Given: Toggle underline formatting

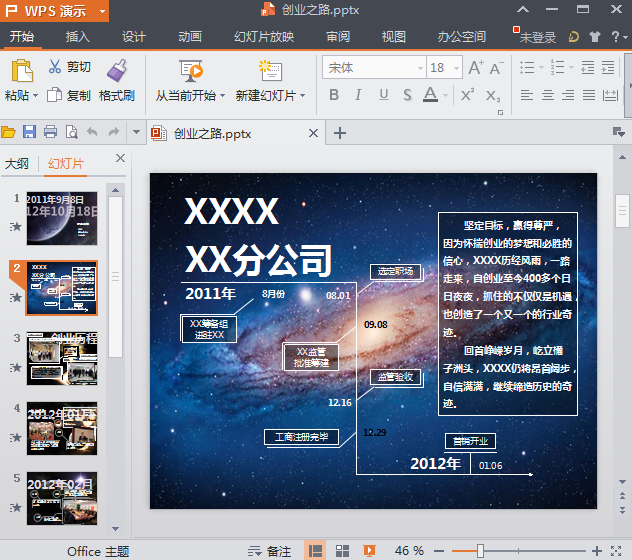Looking at the screenshot, I should click(383, 95).
